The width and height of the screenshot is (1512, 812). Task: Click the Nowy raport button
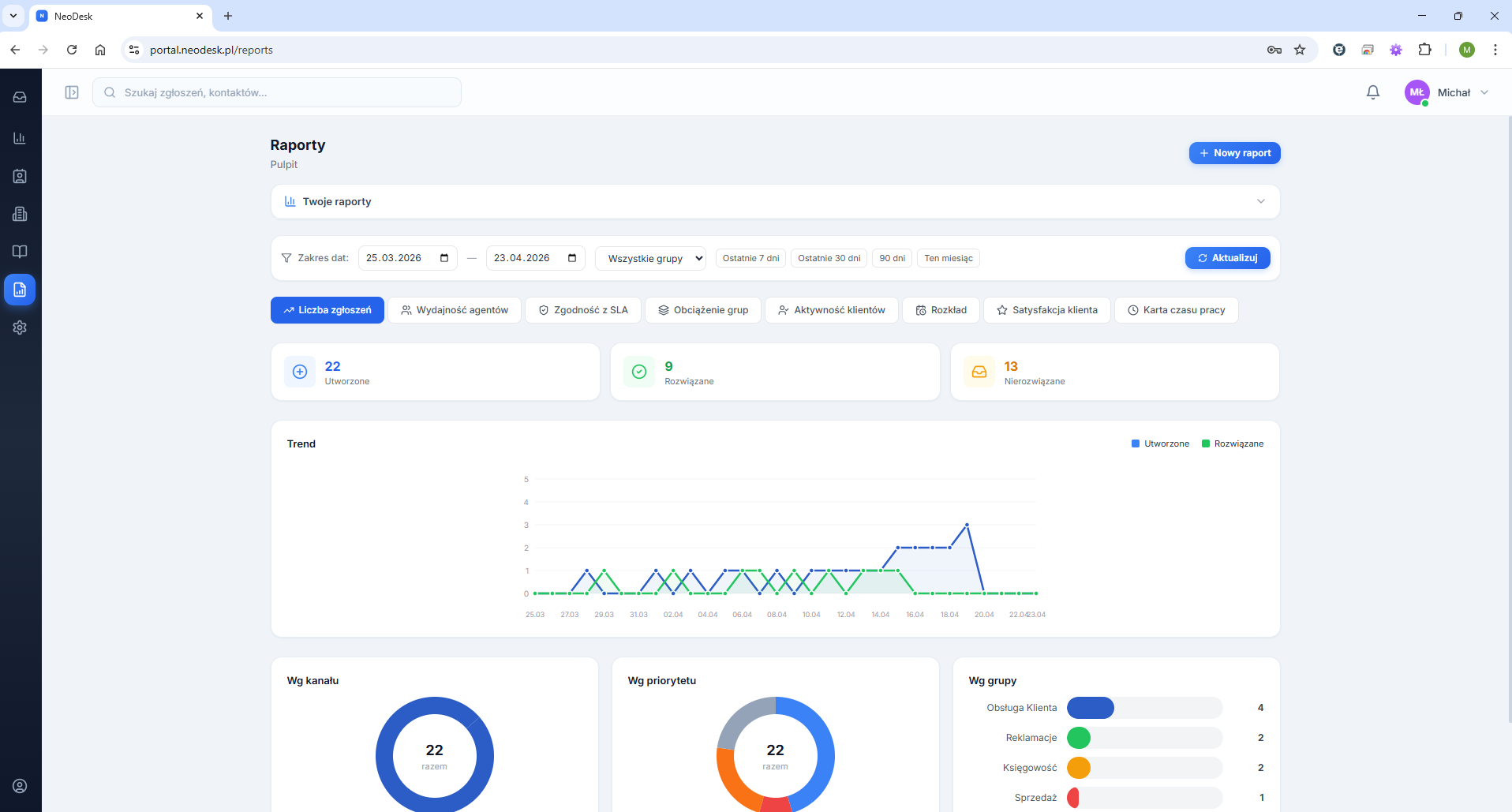click(x=1235, y=153)
